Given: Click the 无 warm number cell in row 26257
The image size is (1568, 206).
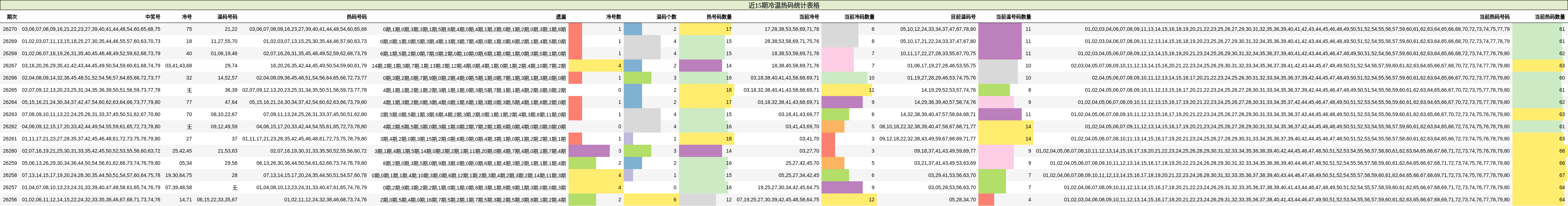Looking at the screenshot, I should pos(235,187).
